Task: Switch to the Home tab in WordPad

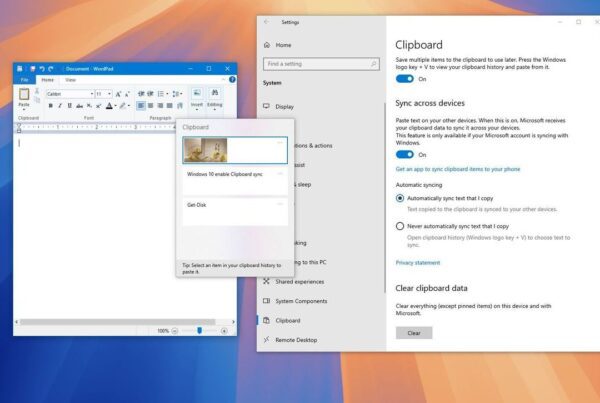Action: point(47,80)
